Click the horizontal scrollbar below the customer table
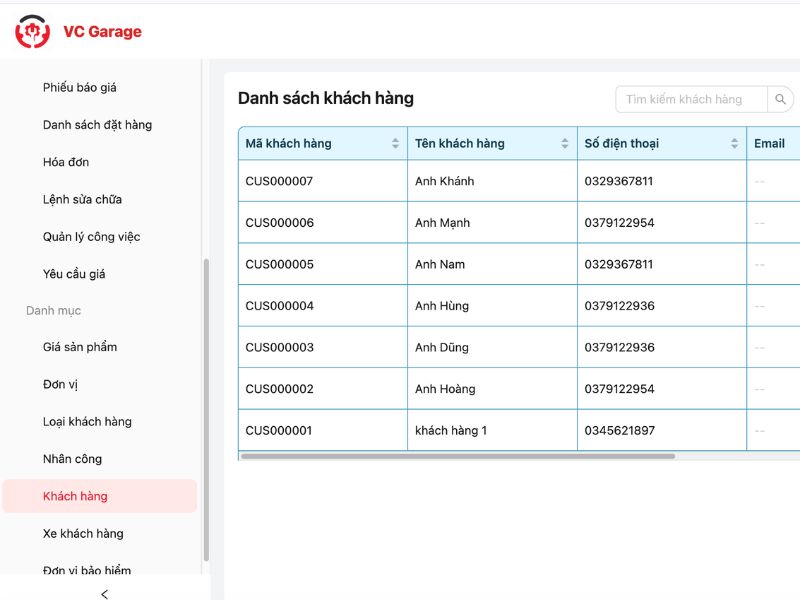Image resolution: width=800 pixels, height=600 pixels. (455, 455)
